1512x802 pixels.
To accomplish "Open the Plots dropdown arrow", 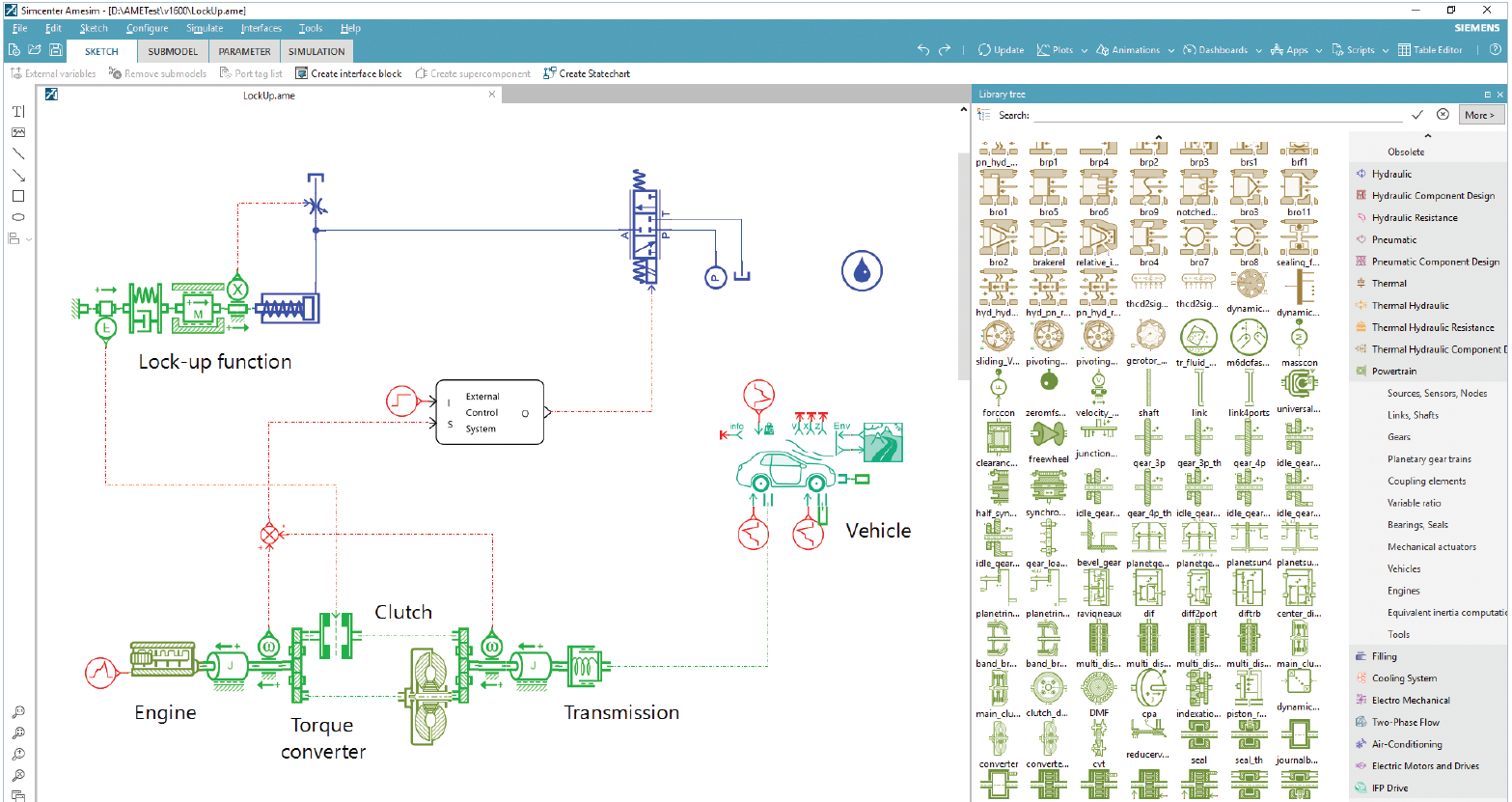I will (1084, 50).
